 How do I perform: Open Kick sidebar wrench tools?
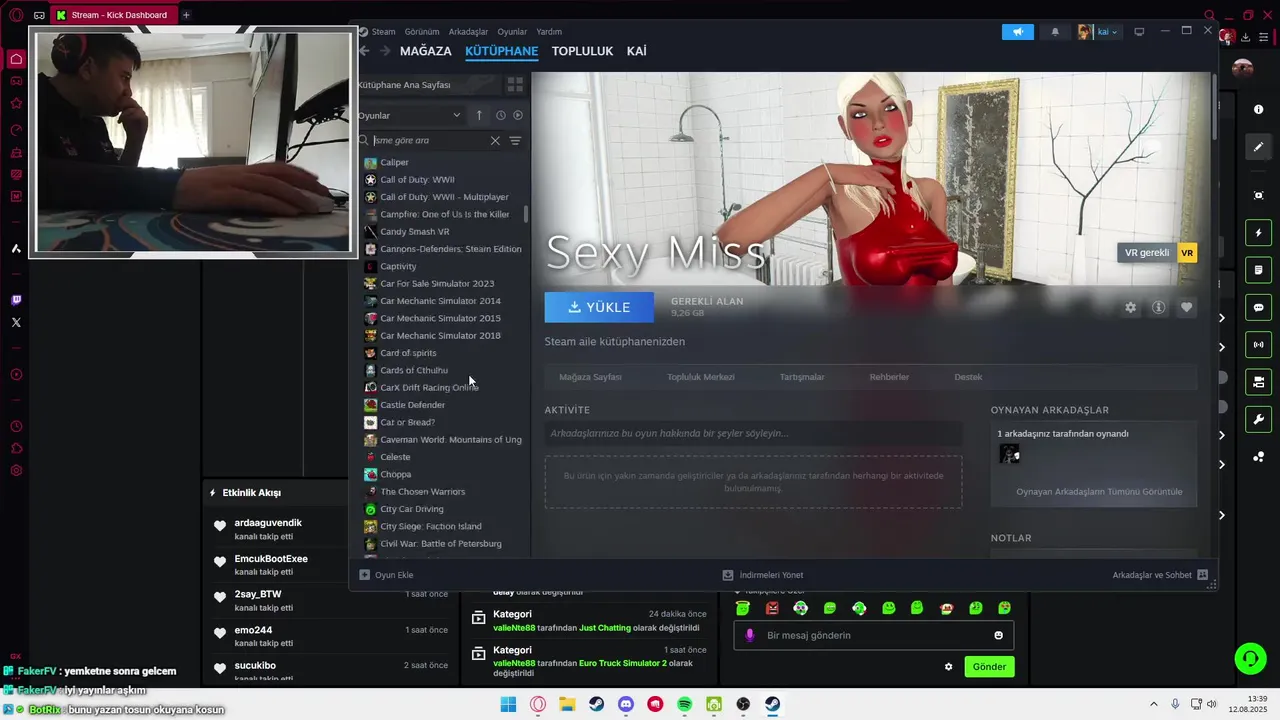click(1259, 419)
